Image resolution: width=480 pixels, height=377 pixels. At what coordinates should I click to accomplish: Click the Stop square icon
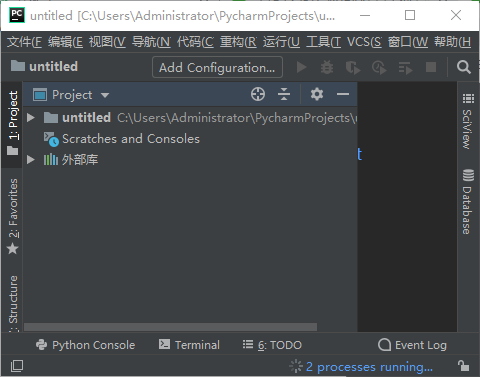(x=431, y=67)
